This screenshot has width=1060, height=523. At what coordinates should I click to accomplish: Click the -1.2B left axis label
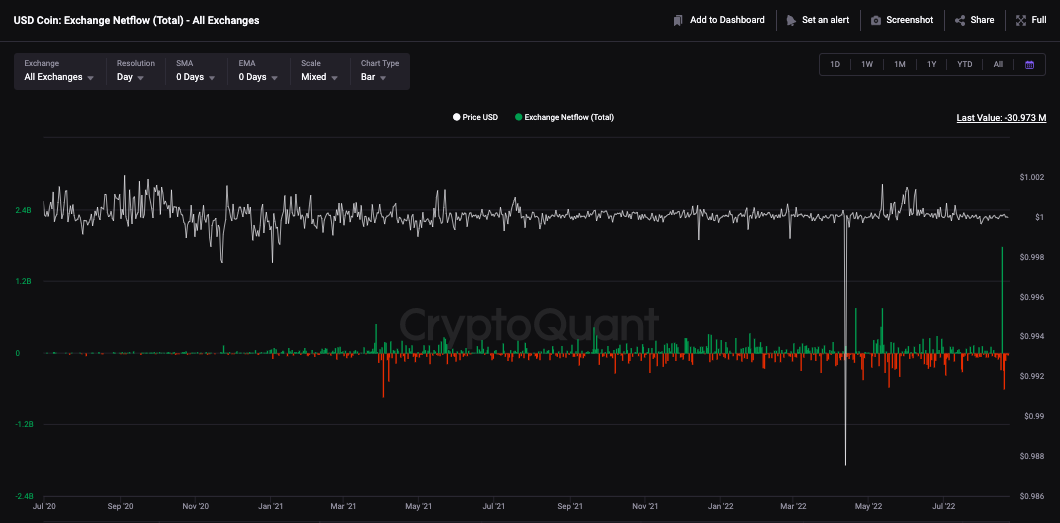pyautogui.click(x=22, y=424)
